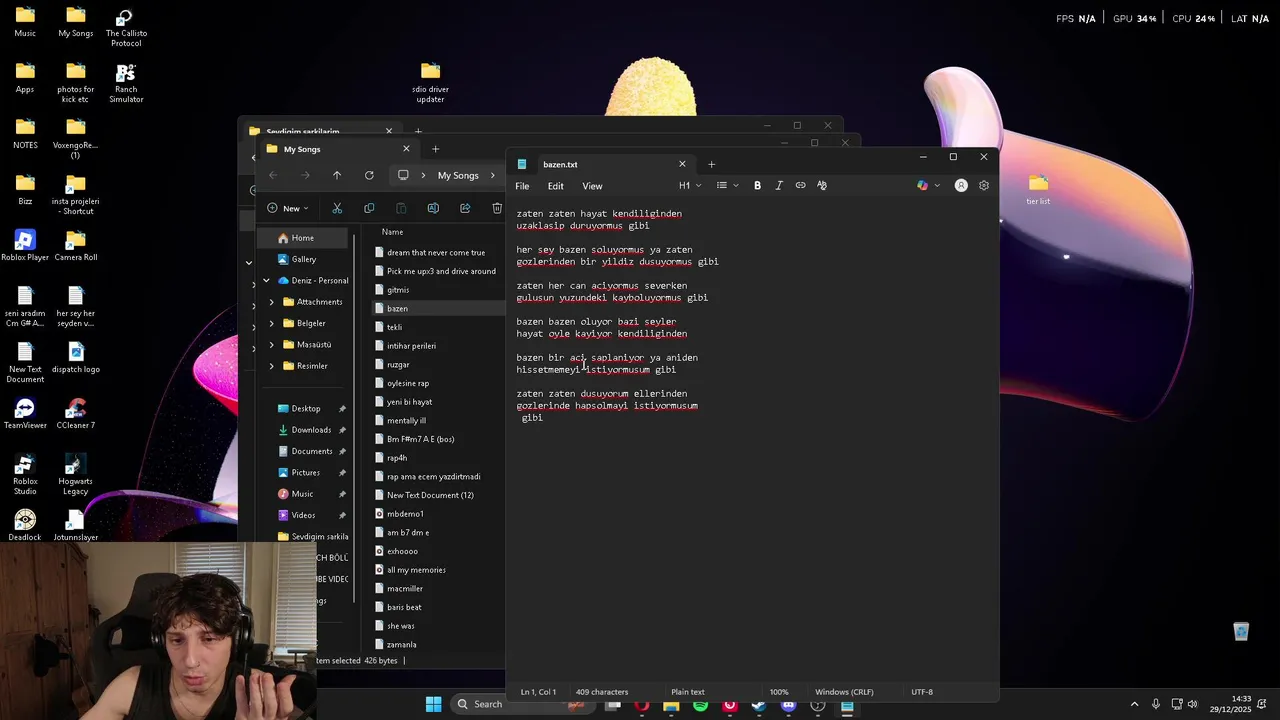Image resolution: width=1280 pixels, height=720 pixels.
Task: Click Windows (CRLF) in Notepad status bar
Action: coord(844,692)
